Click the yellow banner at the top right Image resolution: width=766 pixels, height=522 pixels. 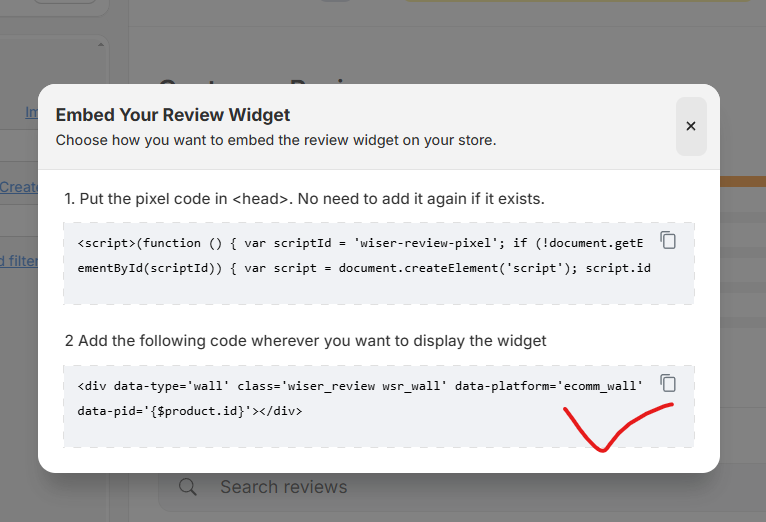pos(580,10)
